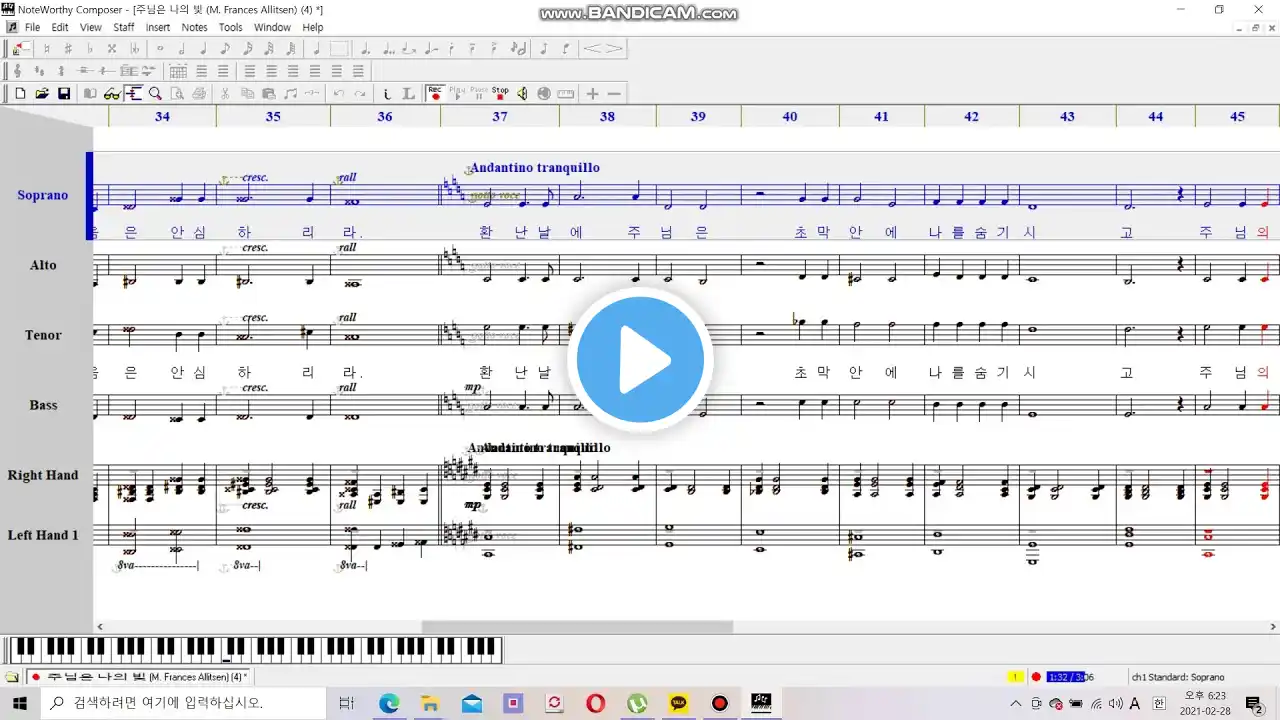This screenshot has height=720, width=1280.
Task: Zoom in with the plus icon
Action: click(592, 93)
